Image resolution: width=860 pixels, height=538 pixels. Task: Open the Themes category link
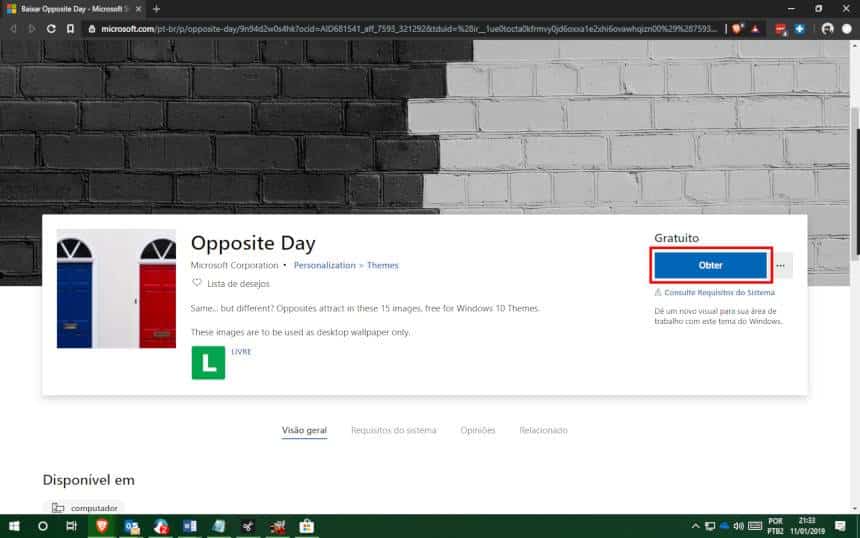pos(383,265)
